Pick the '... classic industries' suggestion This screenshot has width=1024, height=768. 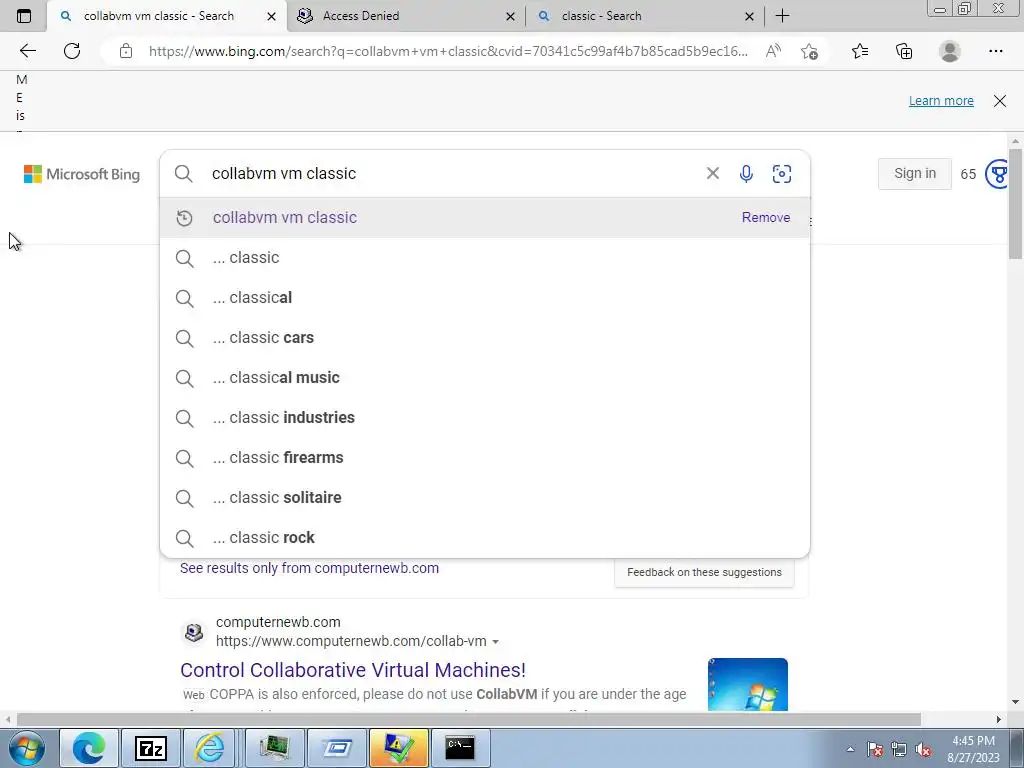[485, 417]
